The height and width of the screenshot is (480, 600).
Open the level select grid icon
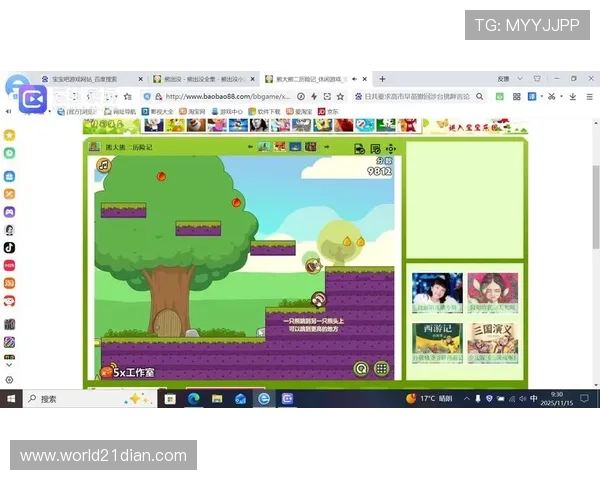click(381, 369)
